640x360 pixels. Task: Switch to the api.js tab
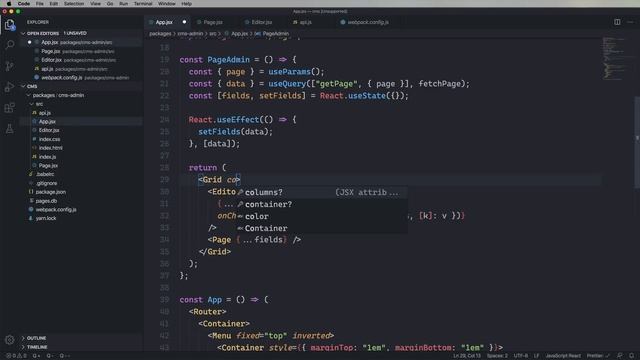click(305, 22)
